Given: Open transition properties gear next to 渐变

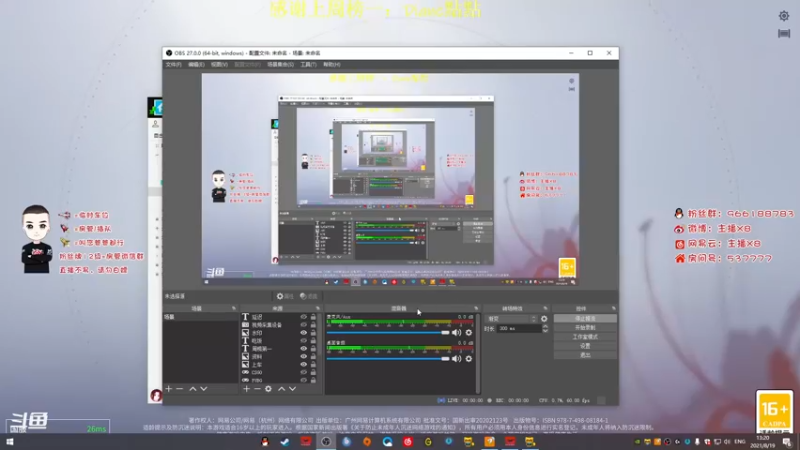Looking at the screenshot, I should point(544,319).
